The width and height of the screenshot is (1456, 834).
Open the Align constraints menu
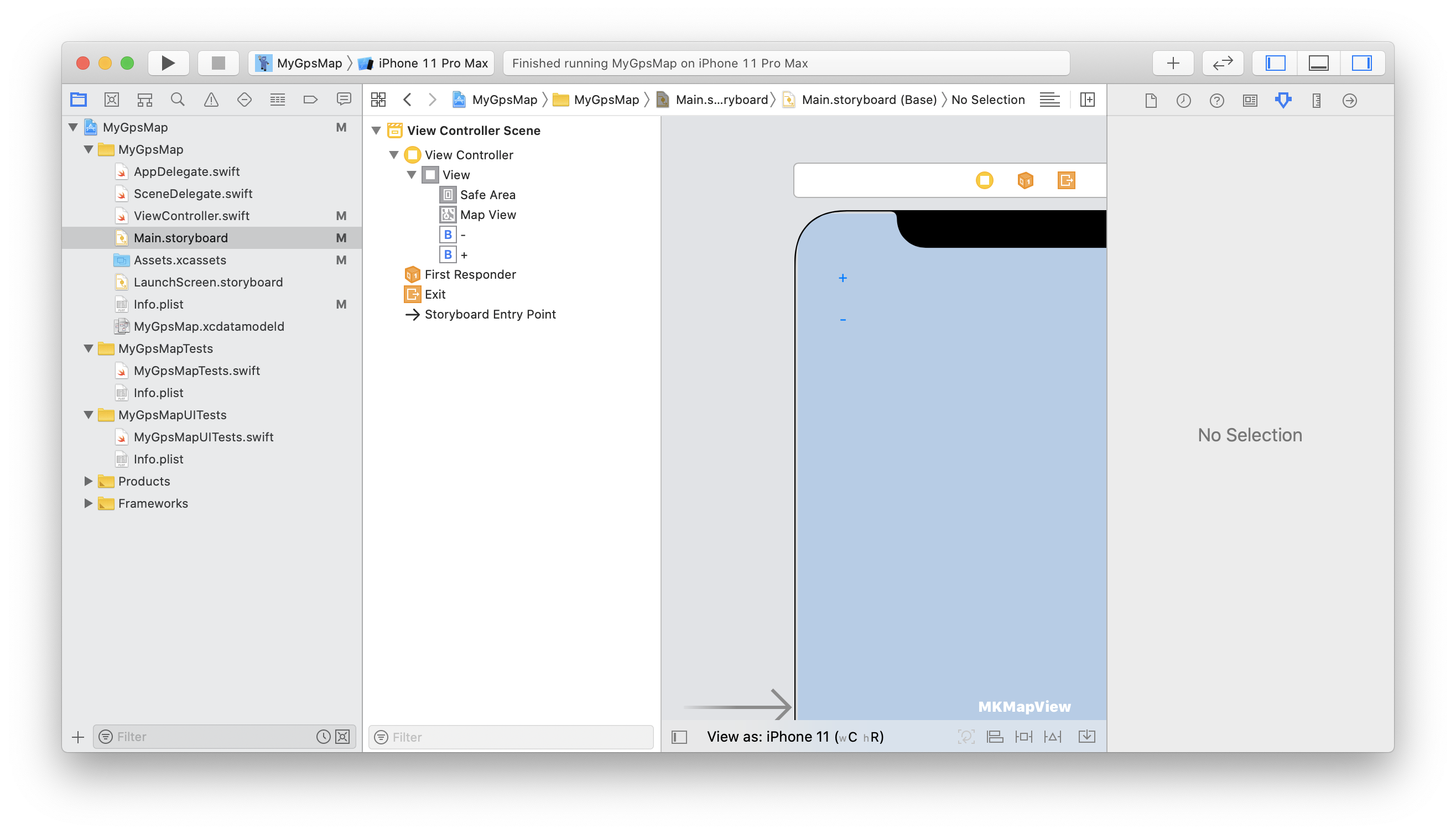point(995,737)
